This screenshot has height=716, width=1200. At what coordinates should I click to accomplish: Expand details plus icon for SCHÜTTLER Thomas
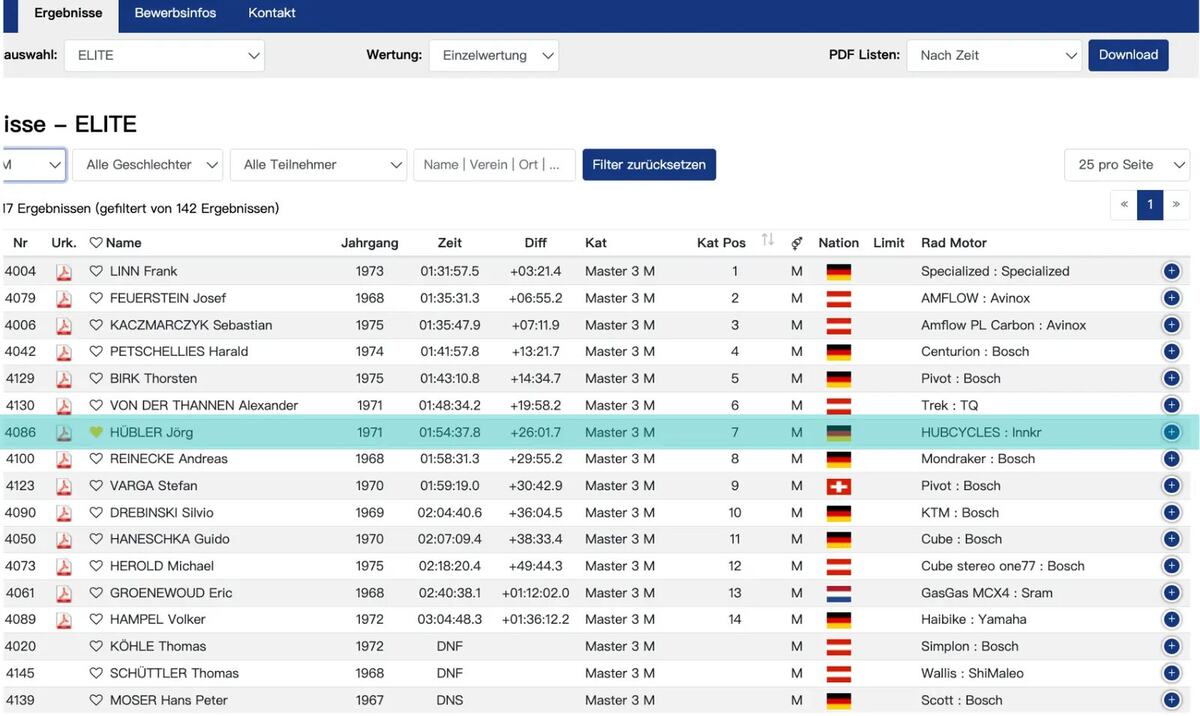pos(1171,673)
